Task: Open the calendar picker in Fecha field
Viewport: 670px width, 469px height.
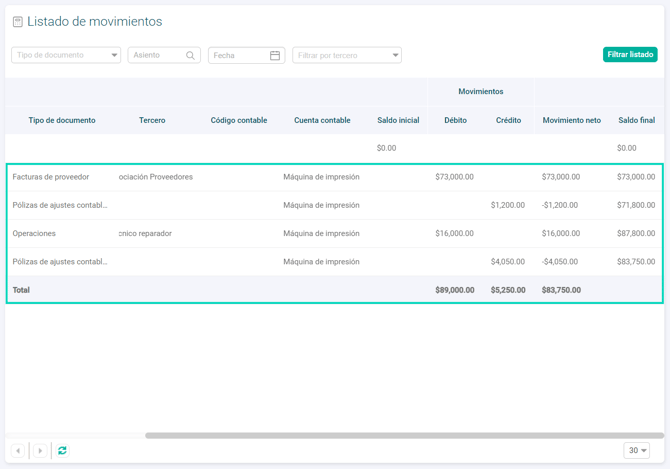Action: 275,56
